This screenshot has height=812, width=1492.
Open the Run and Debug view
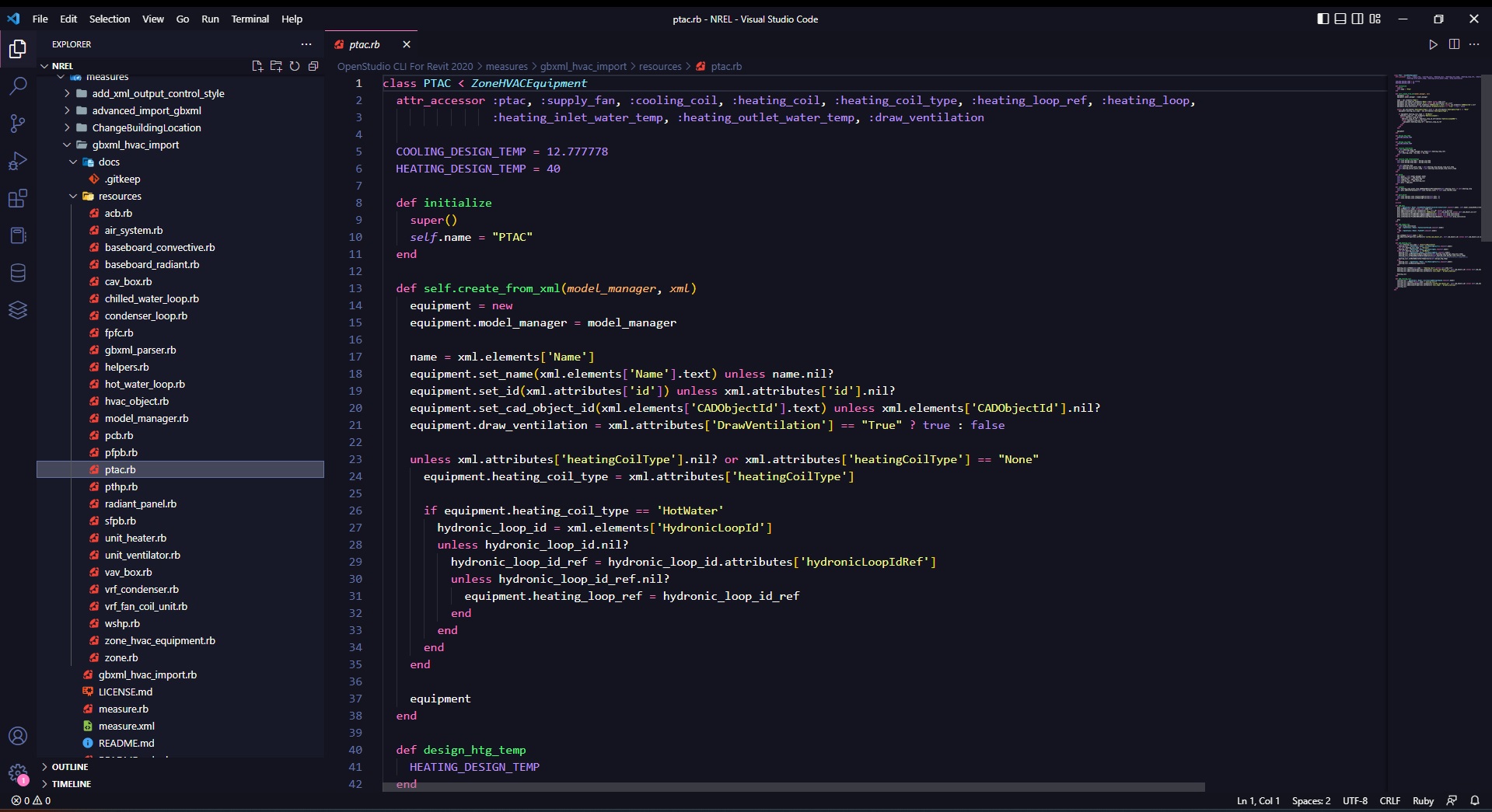point(18,161)
